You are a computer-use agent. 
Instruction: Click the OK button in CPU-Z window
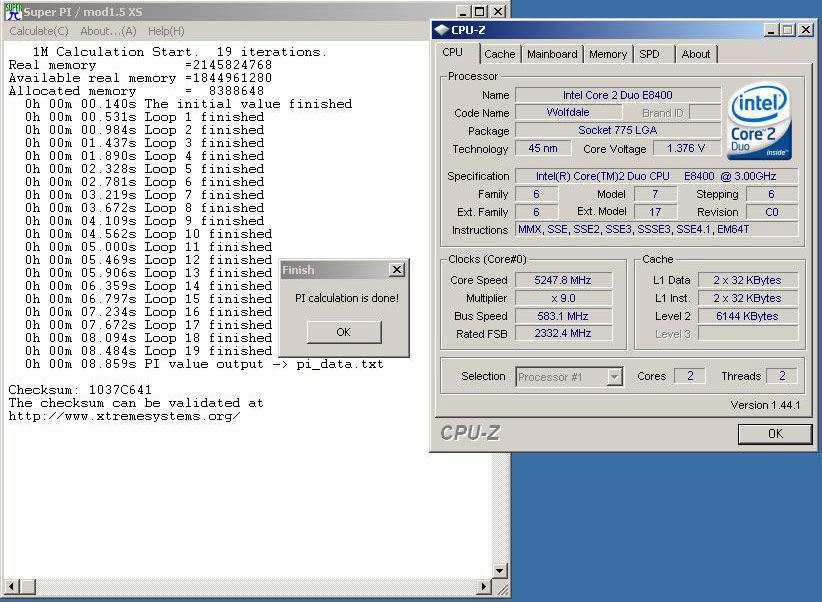tap(775, 434)
